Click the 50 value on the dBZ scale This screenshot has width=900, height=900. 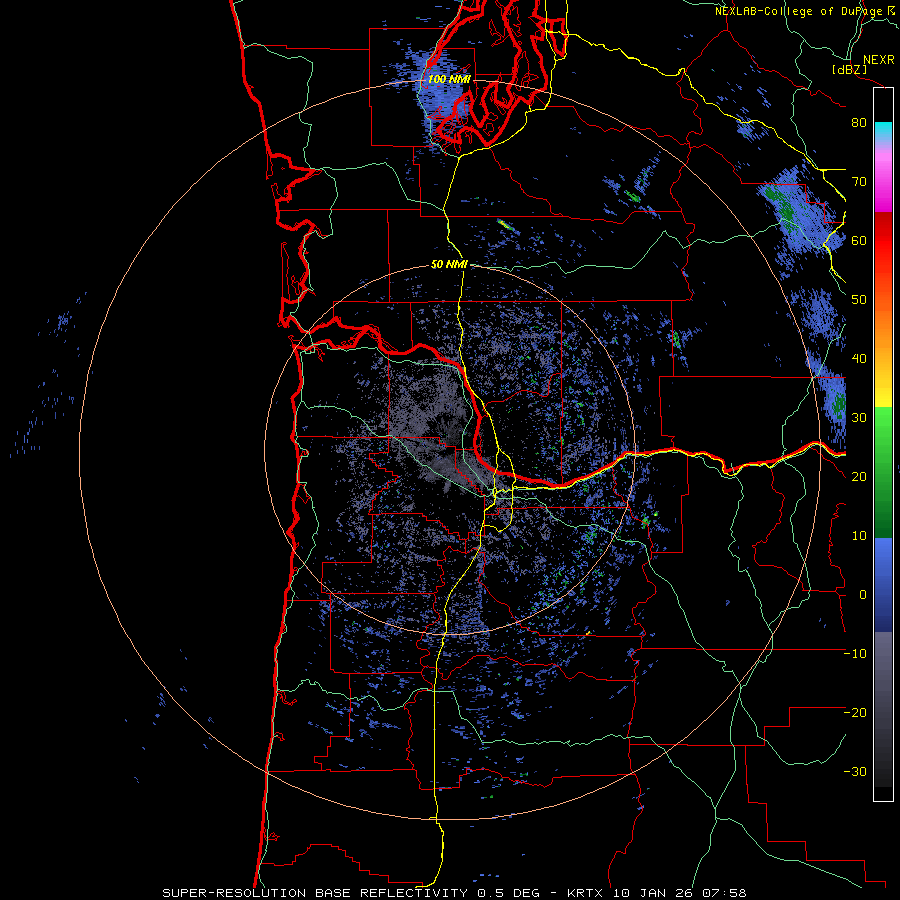pyautogui.click(x=859, y=300)
